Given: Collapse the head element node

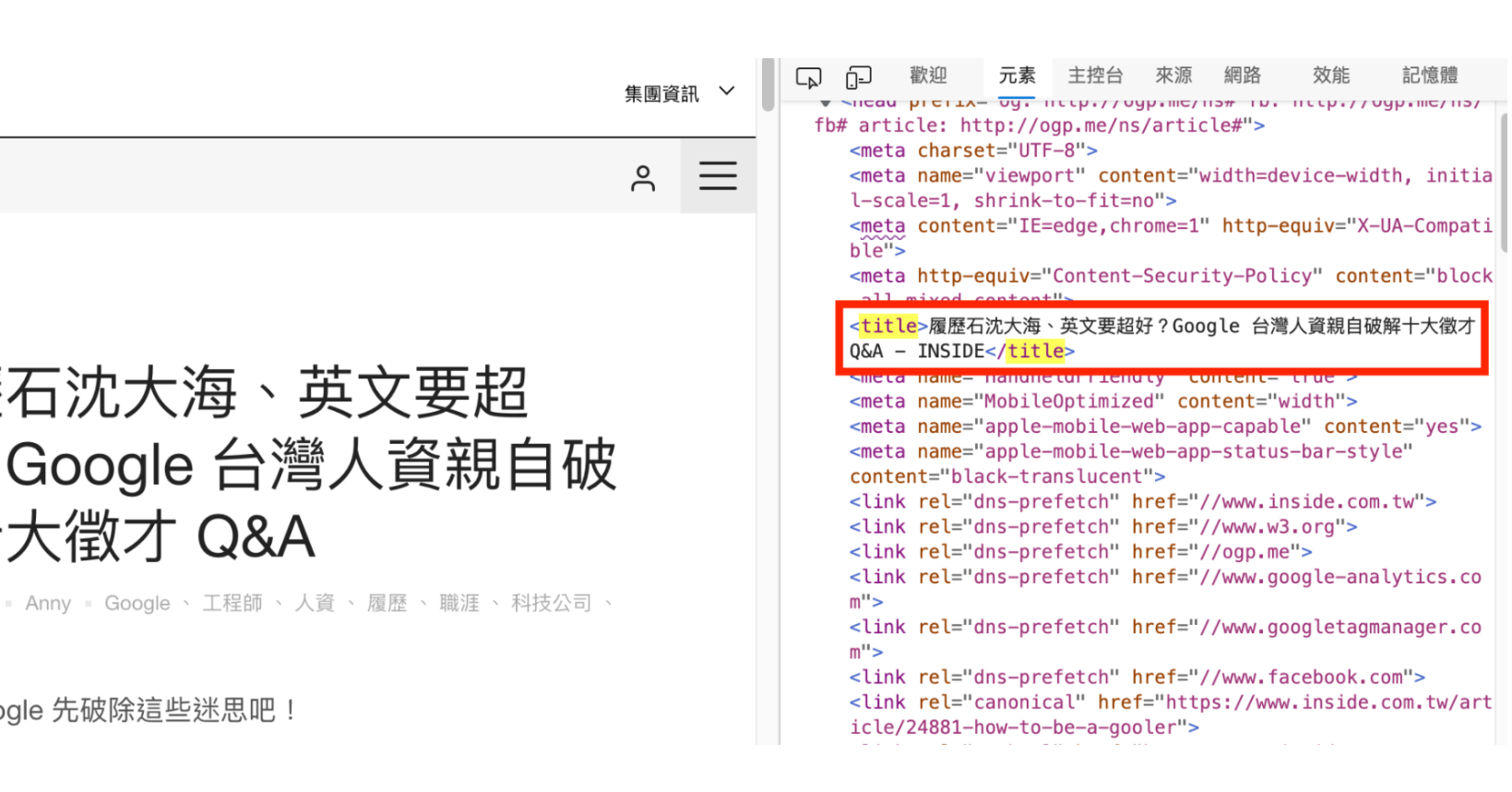Looking at the screenshot, I should pos(825,102).
